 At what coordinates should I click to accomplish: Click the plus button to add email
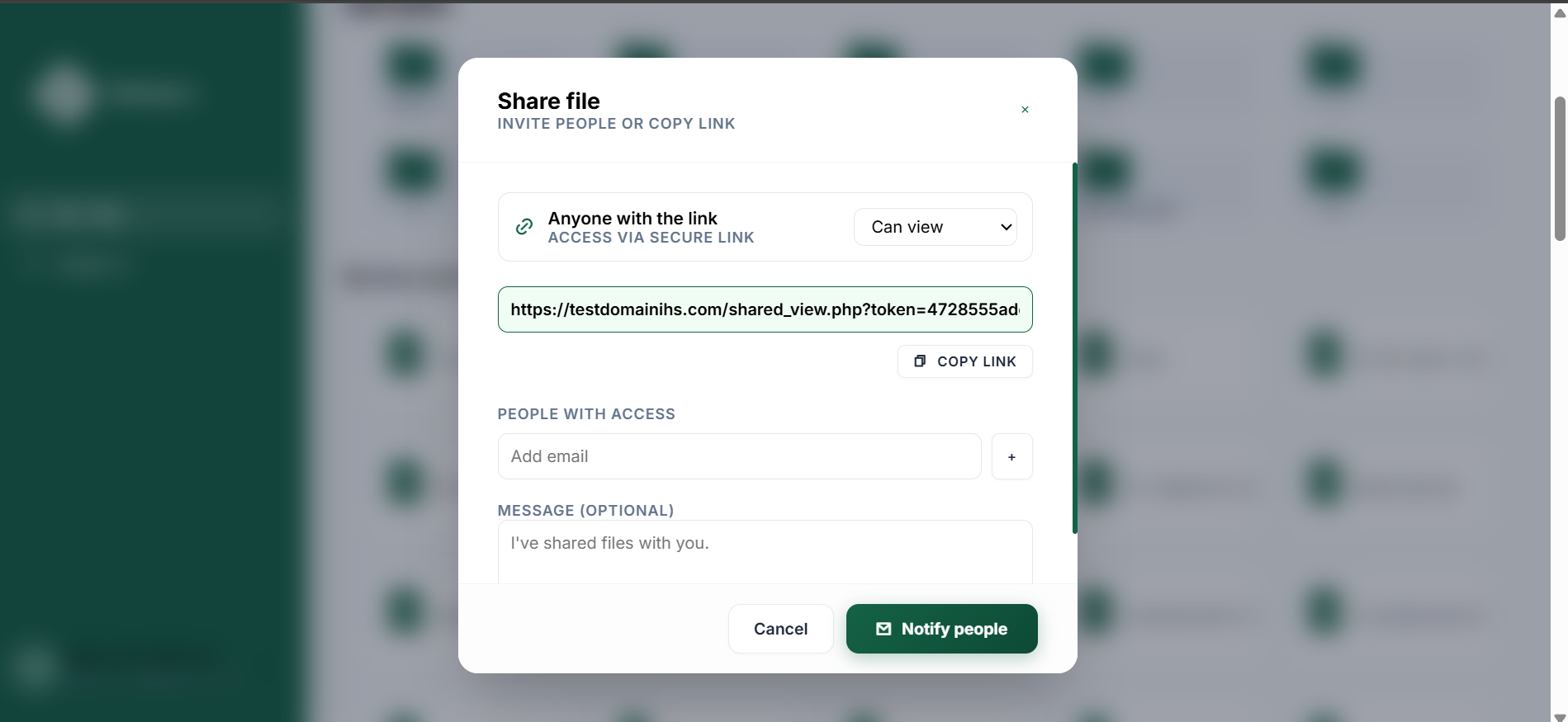pyautogui.click(x=1011, y=456)
